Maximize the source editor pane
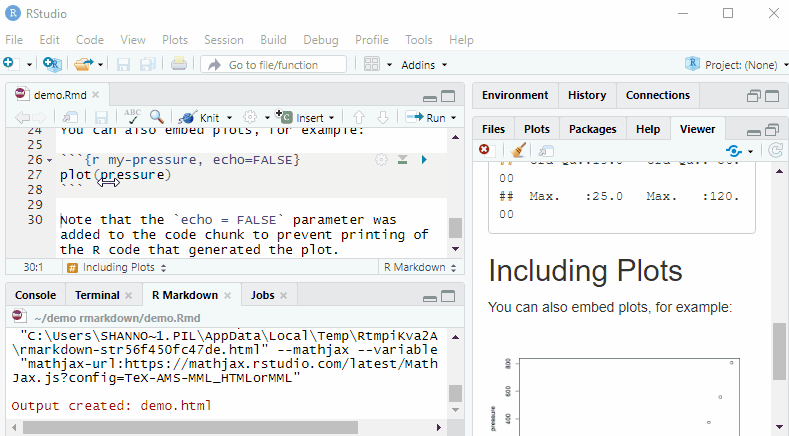 pyautogui.click(x=448, y=96)
